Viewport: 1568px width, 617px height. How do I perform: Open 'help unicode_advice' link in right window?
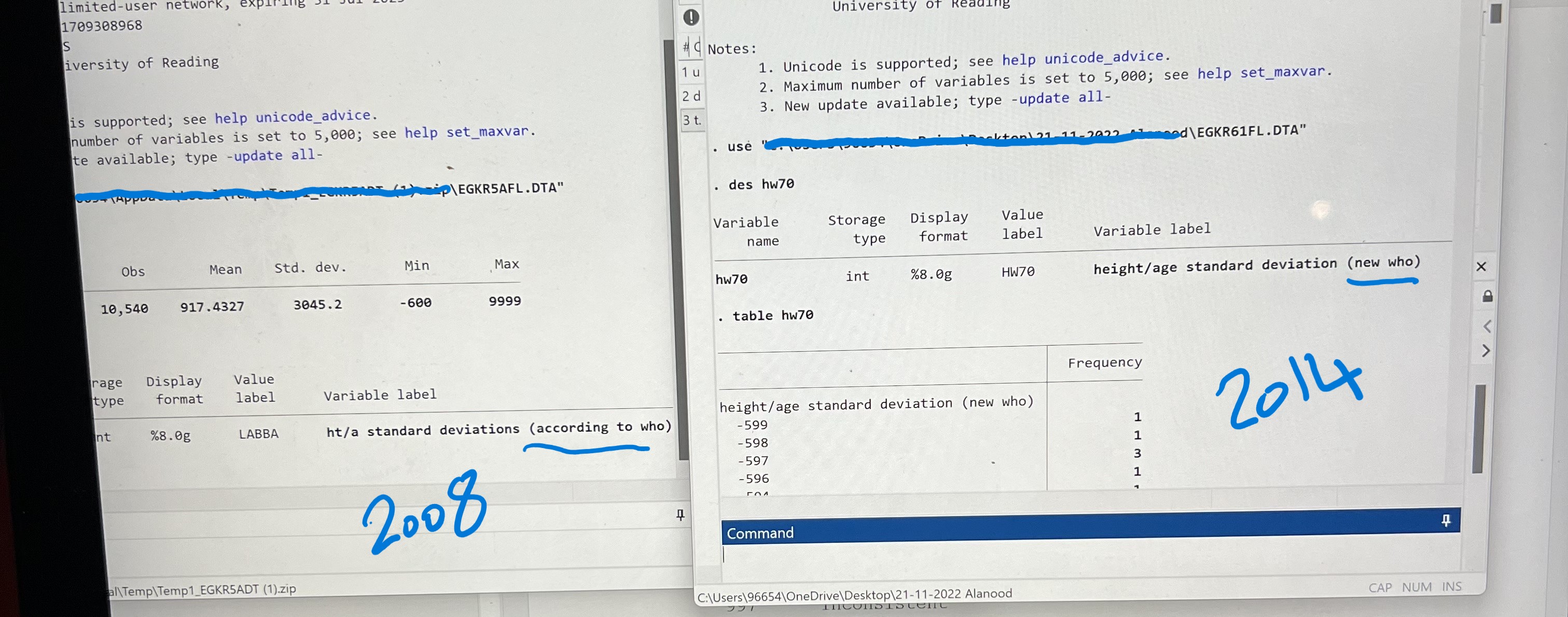pos(1083,59)
